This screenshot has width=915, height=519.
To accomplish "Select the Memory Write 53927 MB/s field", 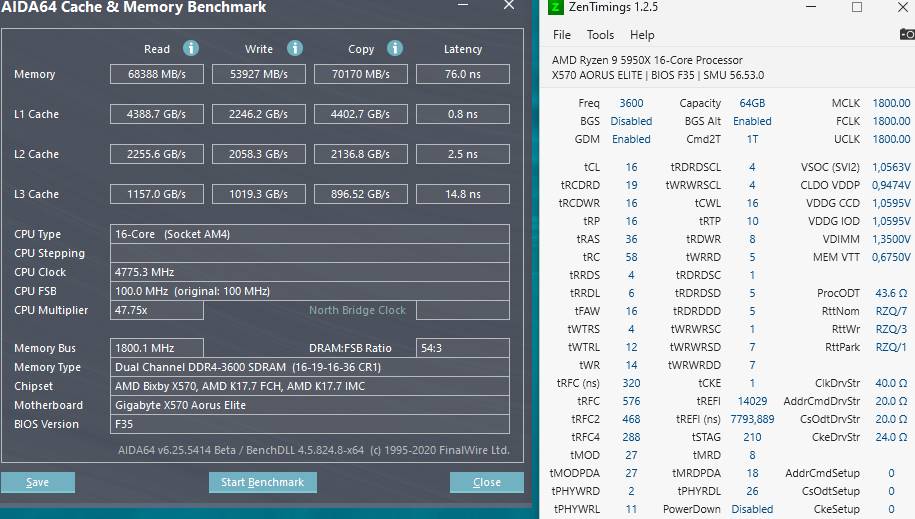I will [259, 74].
